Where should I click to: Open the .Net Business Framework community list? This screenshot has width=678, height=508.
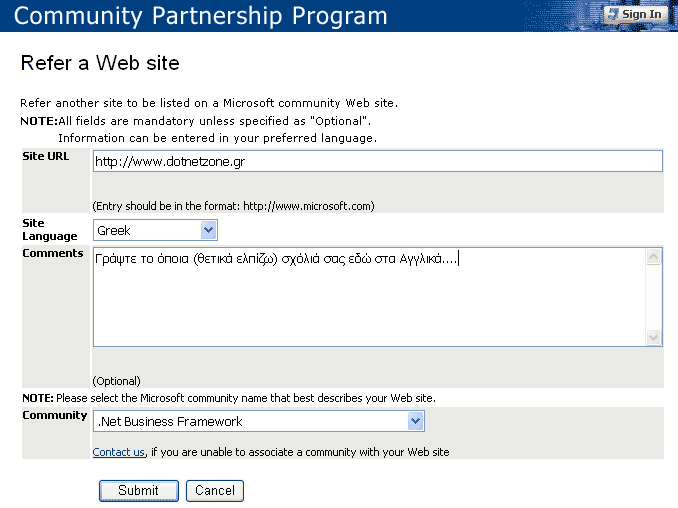point(250,421)
